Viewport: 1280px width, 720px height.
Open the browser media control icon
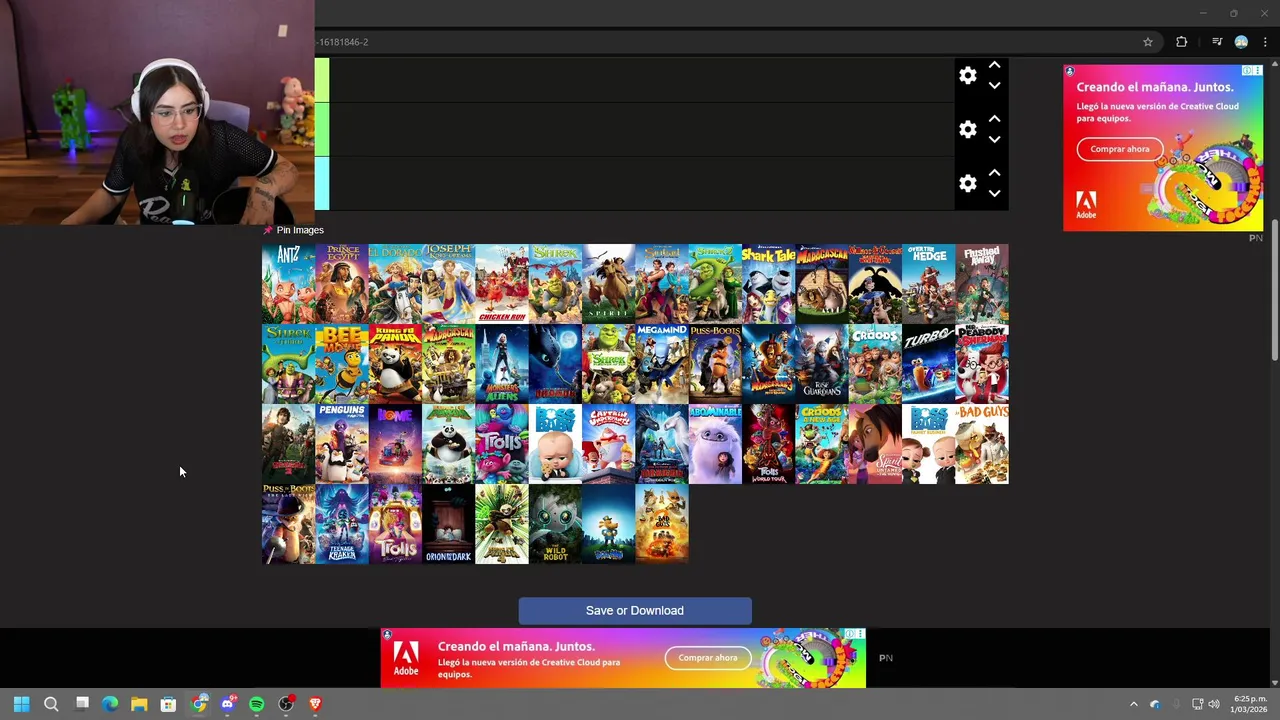(1217, 42)
